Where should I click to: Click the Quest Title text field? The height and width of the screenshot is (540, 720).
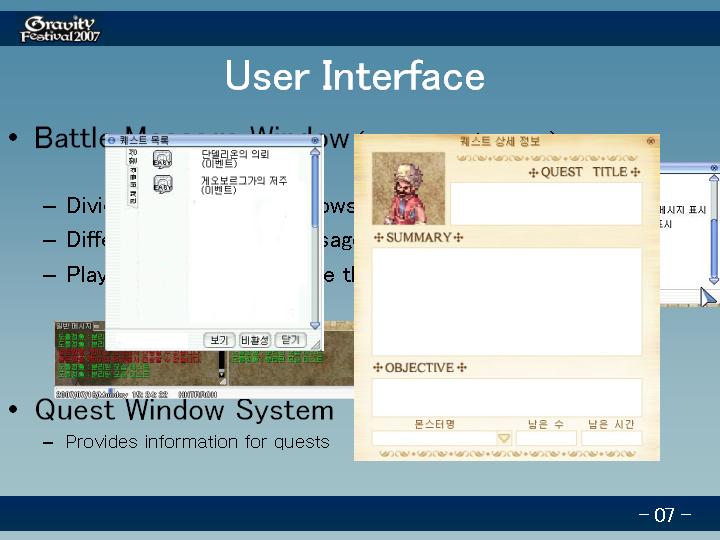coord(545,204)
